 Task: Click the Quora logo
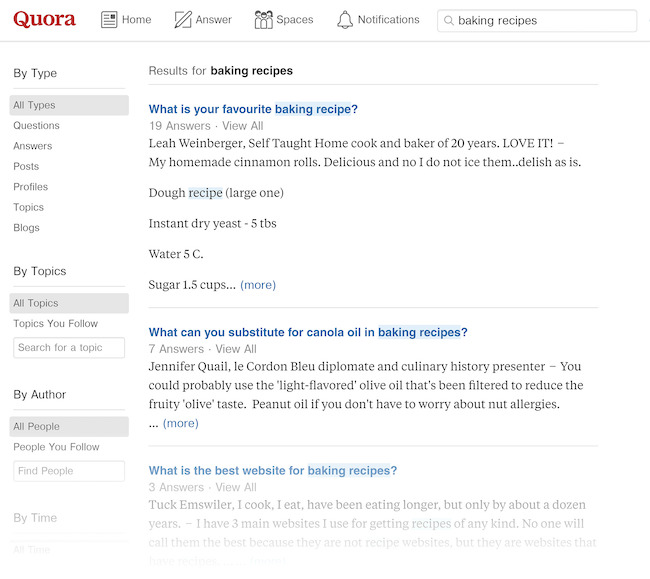coord(44,20)
